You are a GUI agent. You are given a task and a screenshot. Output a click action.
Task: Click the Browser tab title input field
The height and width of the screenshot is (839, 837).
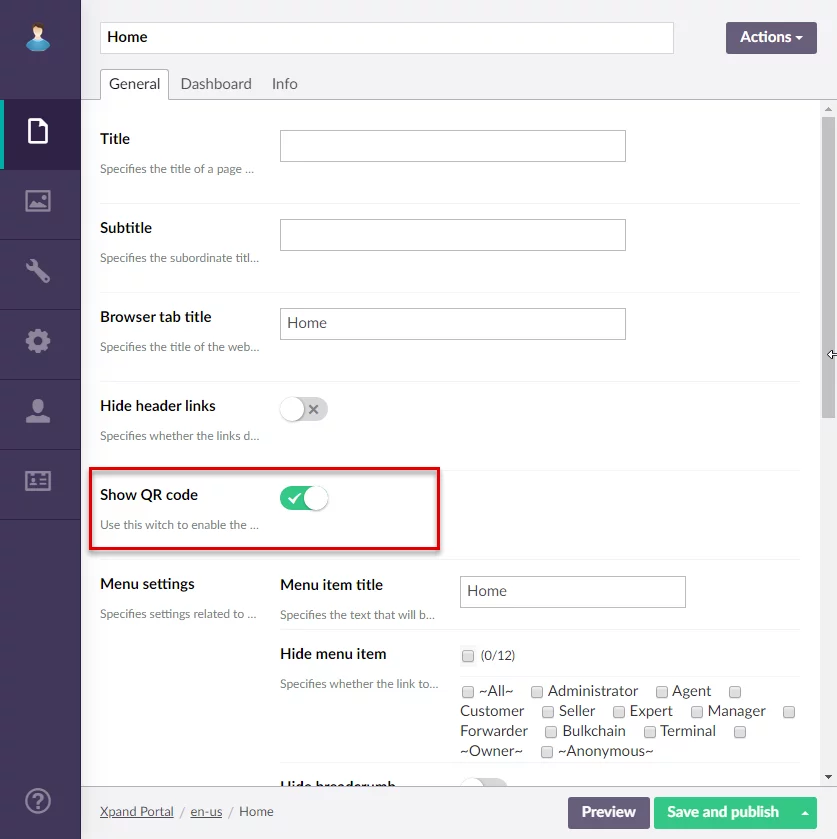[x=452, y=324]
